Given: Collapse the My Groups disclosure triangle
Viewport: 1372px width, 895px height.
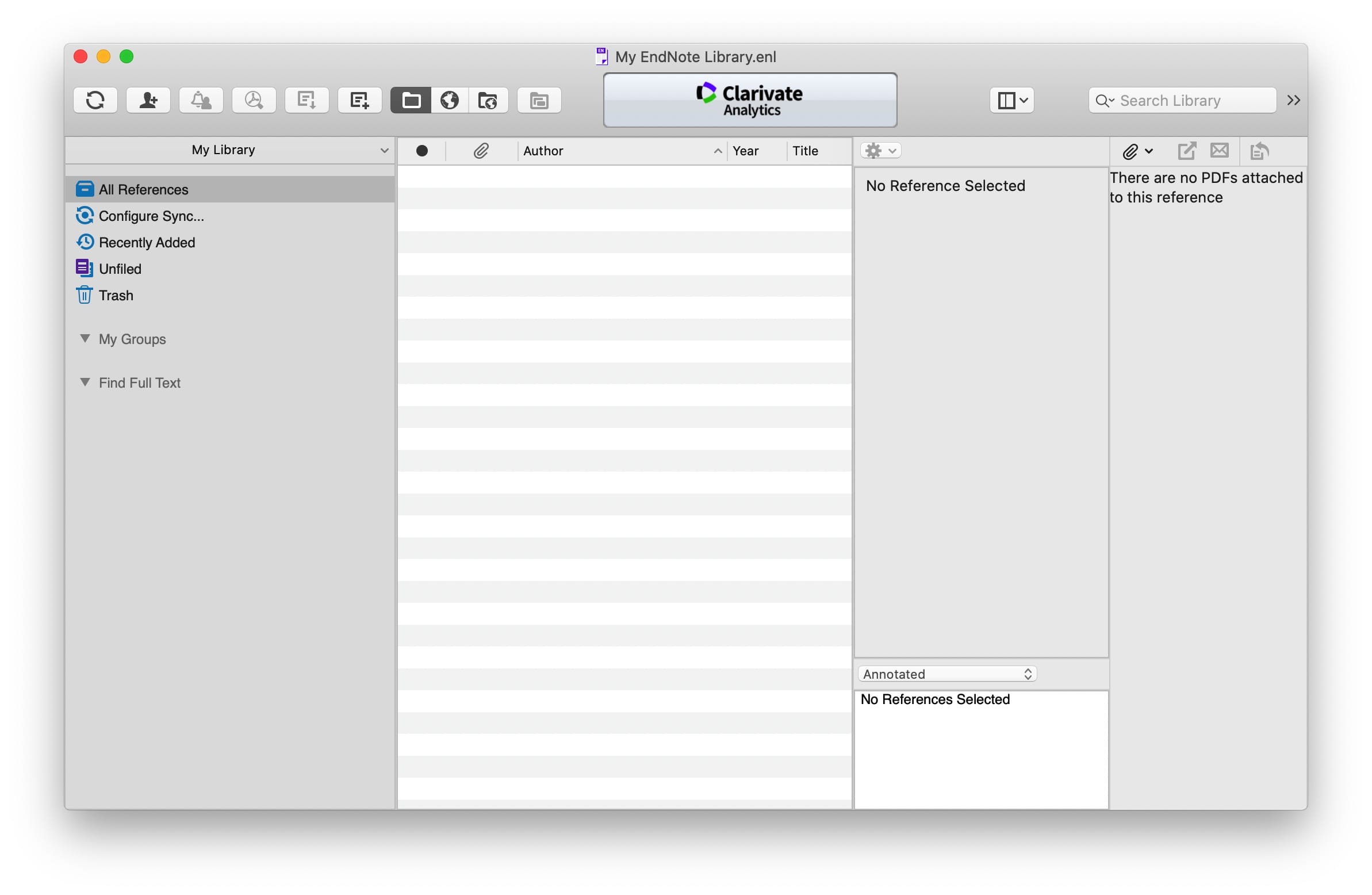Looking at the screenshot, I should (x=85, y=339).
